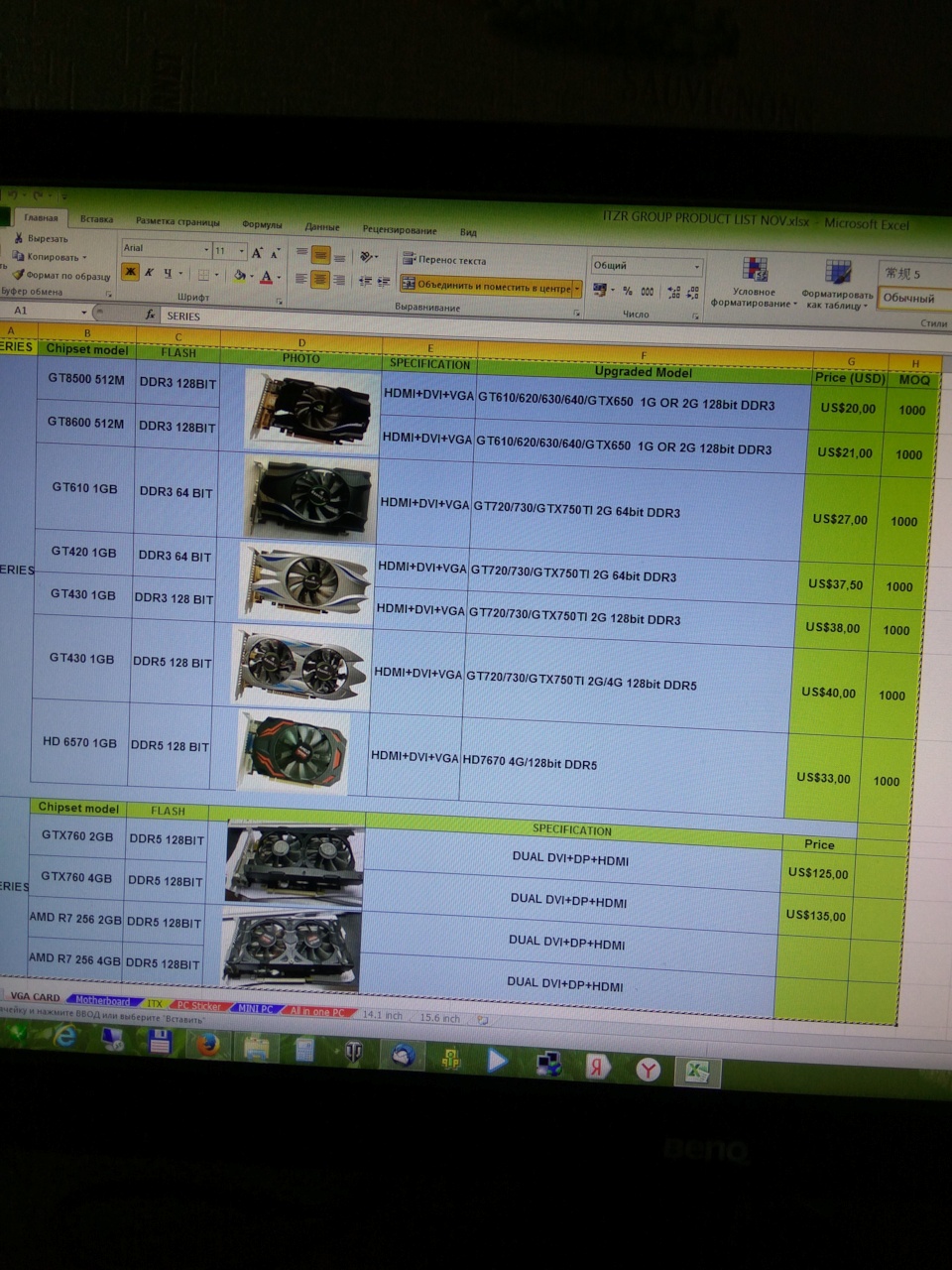Toggle Italic (К) formatting
952x1270 pixels.
[x=149, y=272]
